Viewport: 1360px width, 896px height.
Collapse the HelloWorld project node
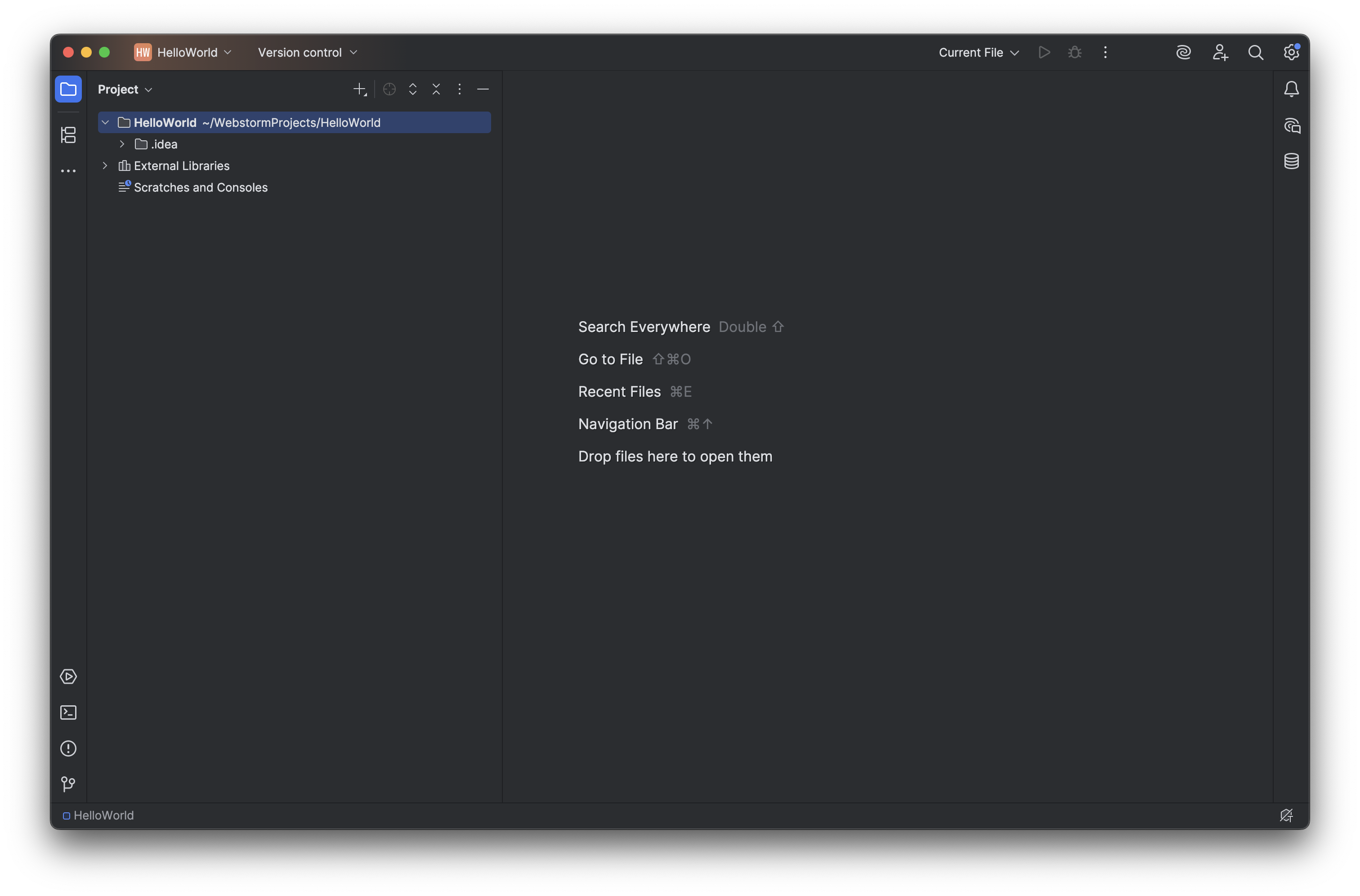[x=105, y=122]
